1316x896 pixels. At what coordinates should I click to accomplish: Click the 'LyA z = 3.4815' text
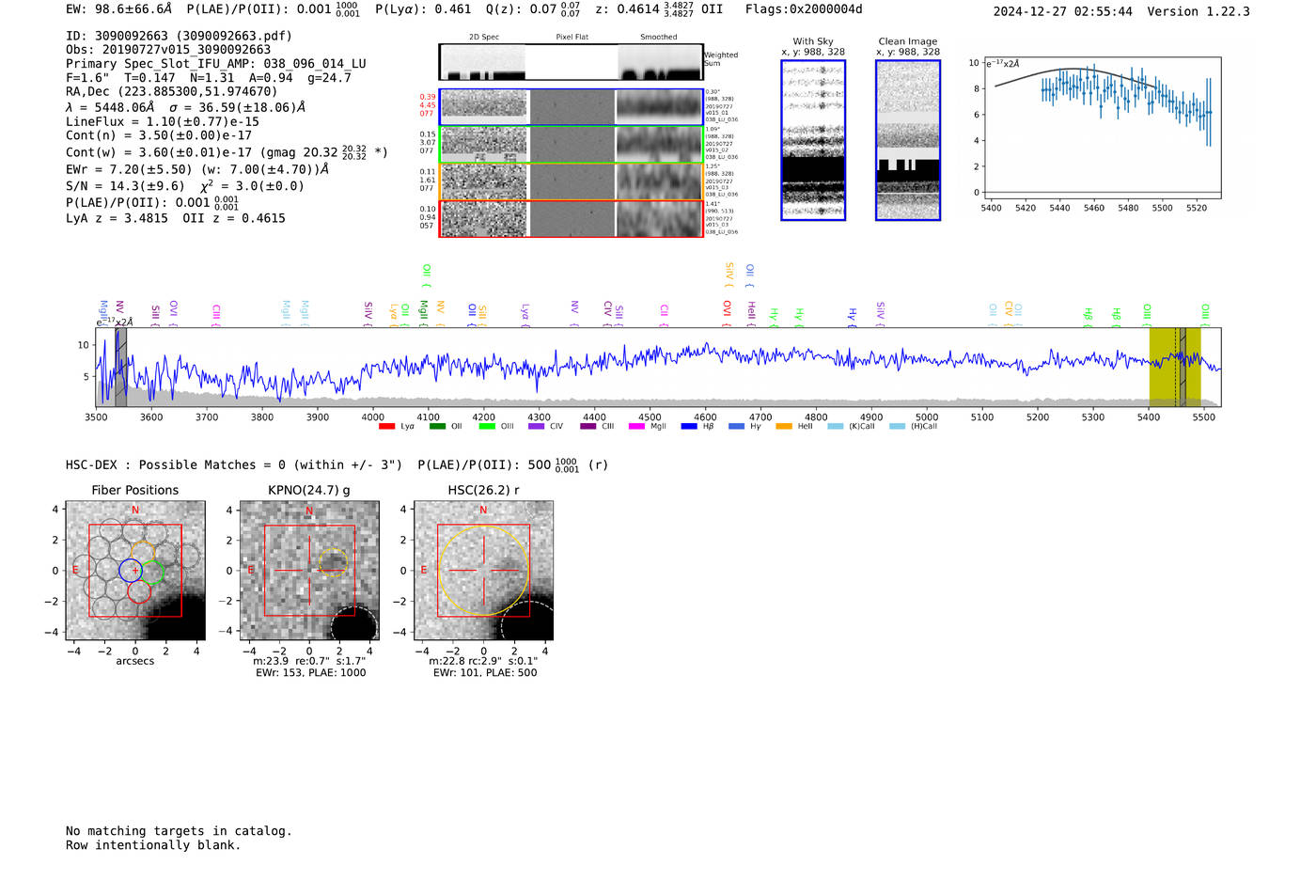click(x=117, y=218)
